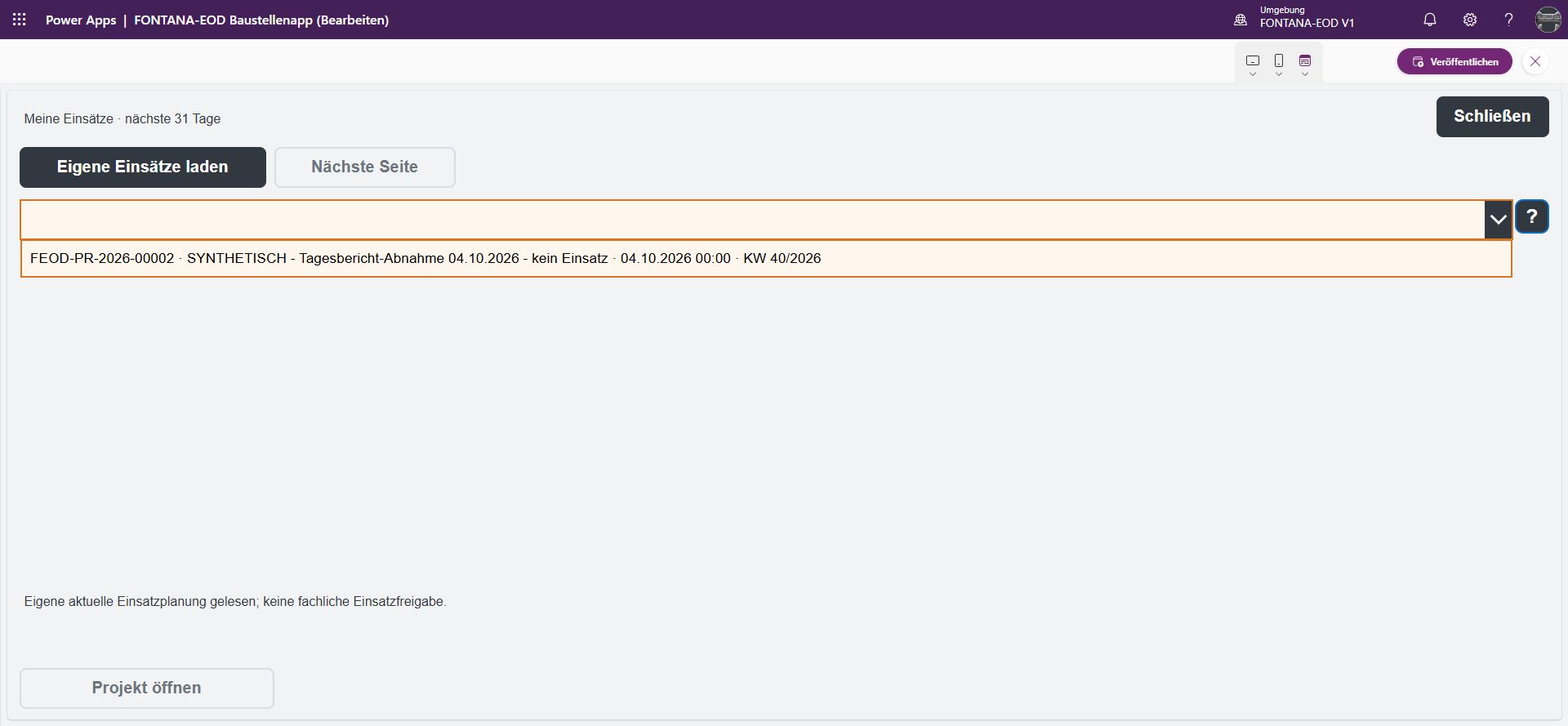Select the FEOD-PR-2026-00002 dropdown entry

766,258
